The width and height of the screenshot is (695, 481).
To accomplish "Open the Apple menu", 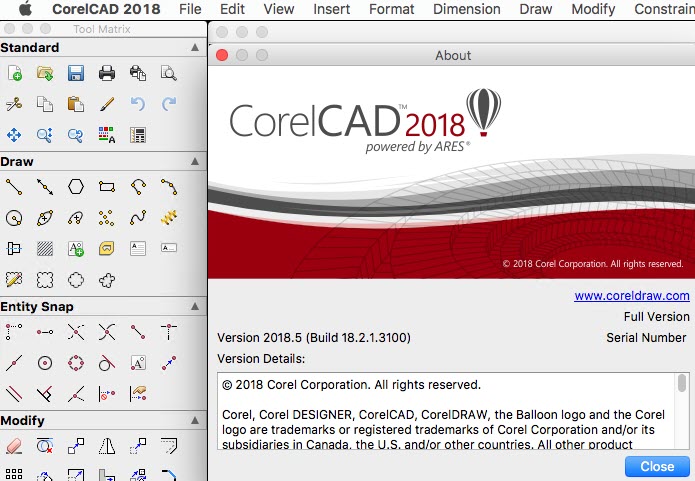I will (x=26, y=8).
